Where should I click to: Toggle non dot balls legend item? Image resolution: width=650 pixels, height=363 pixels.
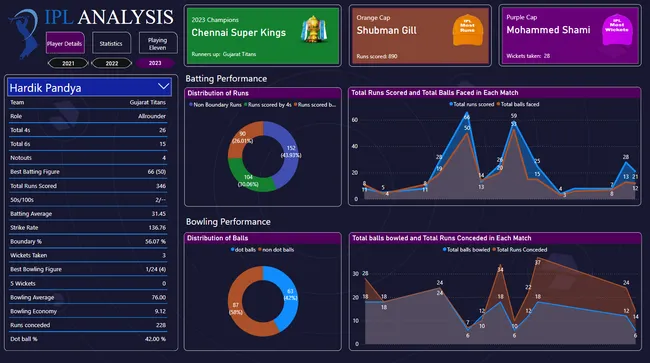tap(276, 250)
